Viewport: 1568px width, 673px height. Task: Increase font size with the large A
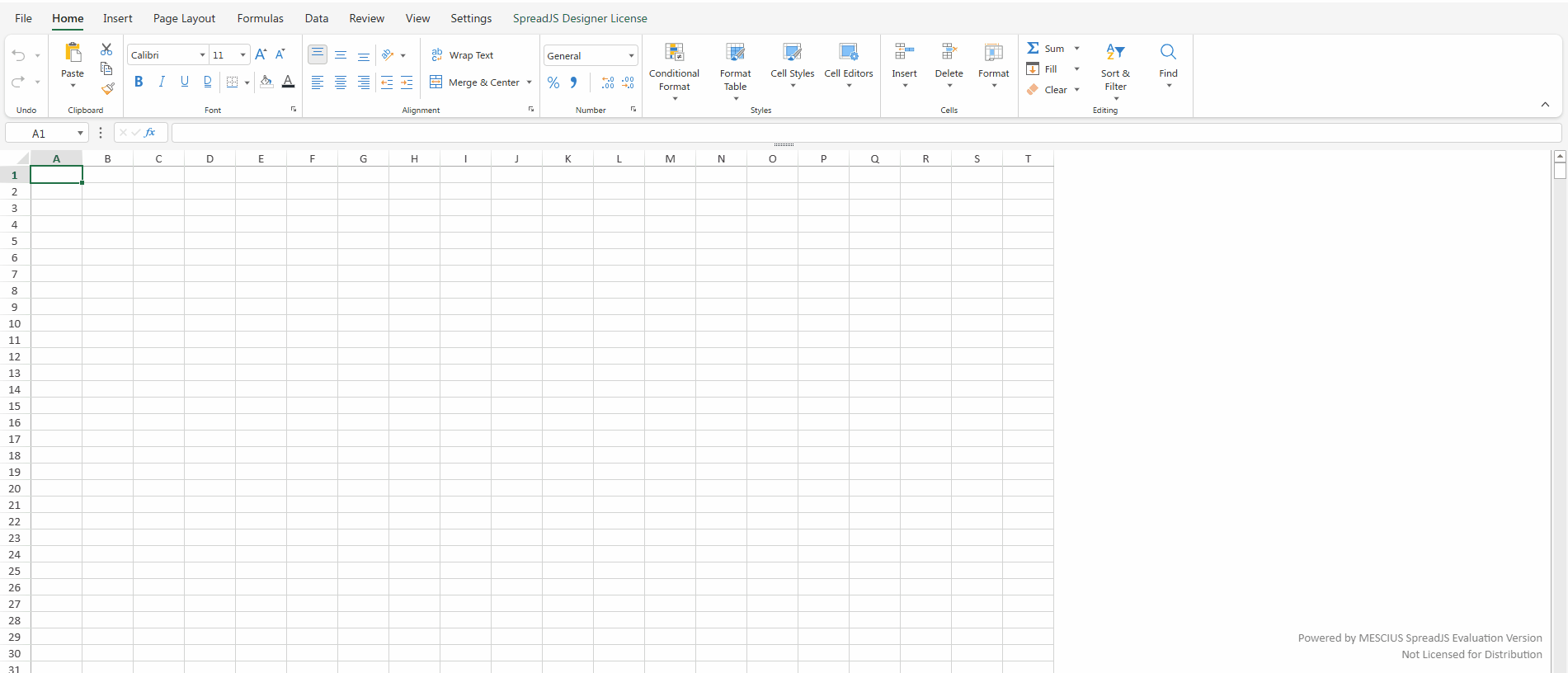click(261, 54)
